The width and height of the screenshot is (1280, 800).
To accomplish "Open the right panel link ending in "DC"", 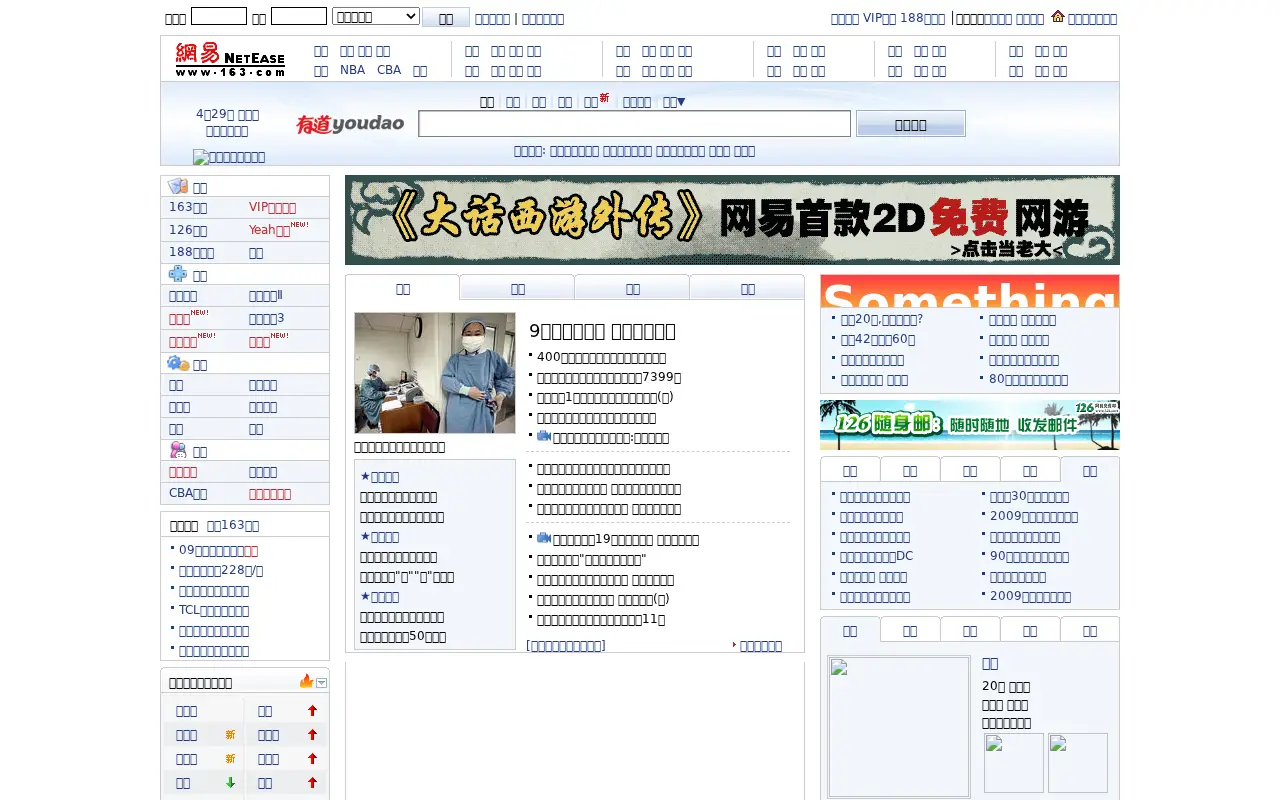I will (877, 556).
